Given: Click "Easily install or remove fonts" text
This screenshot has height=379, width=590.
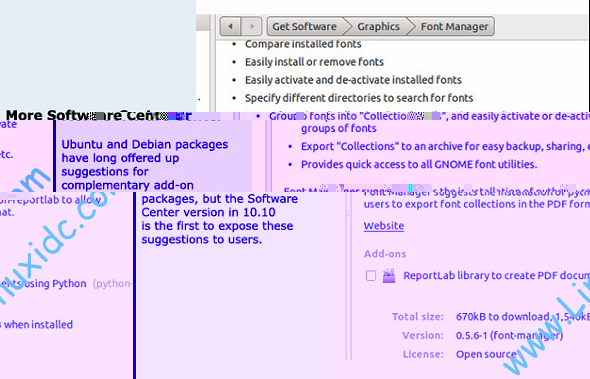Looking at the screenshot, I should pos(314,62).
